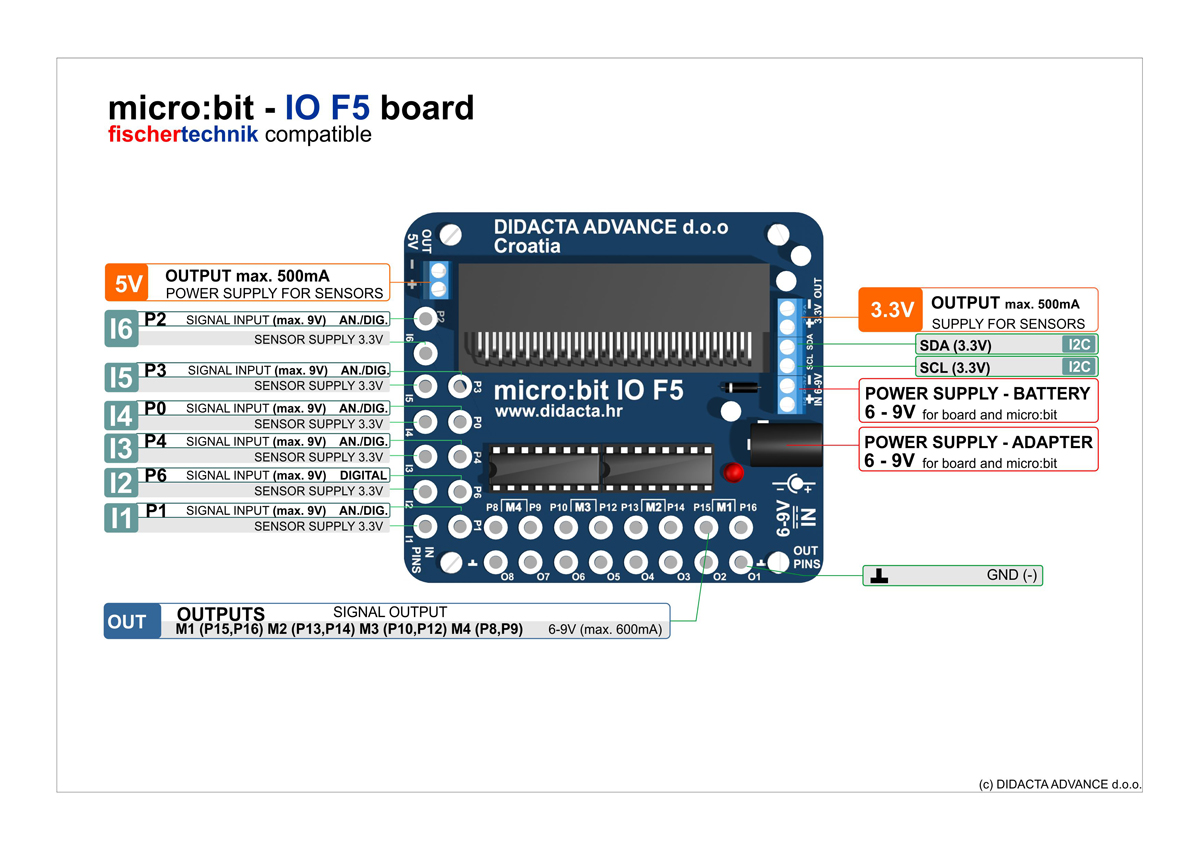Image resolution: width=1200 pixels, height=849 pixels.
Task: Click the red LED on the board
Action: tap(733, 472)
